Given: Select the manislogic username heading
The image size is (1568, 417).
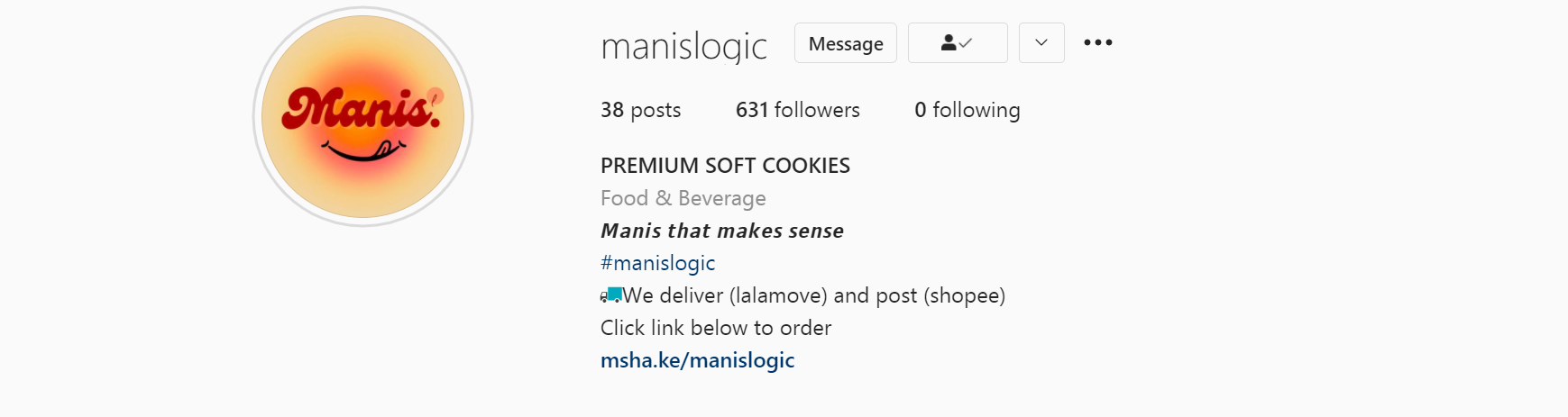Looking at the screenshot, I should pos(684,46).
